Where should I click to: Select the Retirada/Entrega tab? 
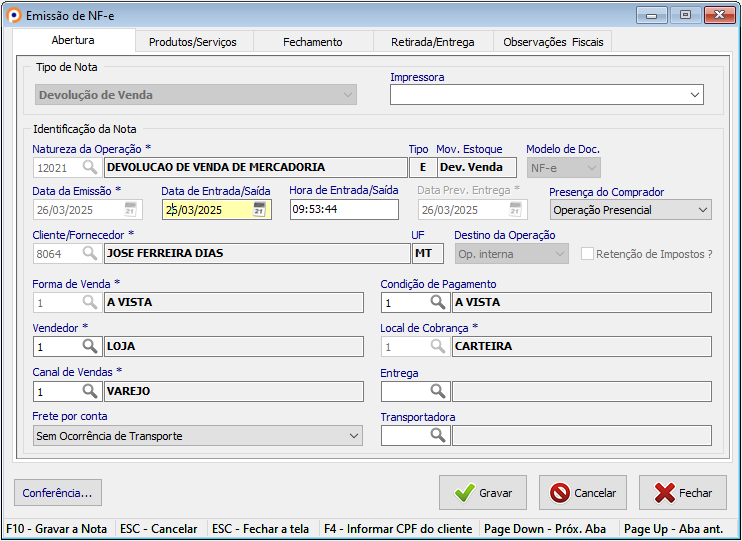[x=434, y=42]
